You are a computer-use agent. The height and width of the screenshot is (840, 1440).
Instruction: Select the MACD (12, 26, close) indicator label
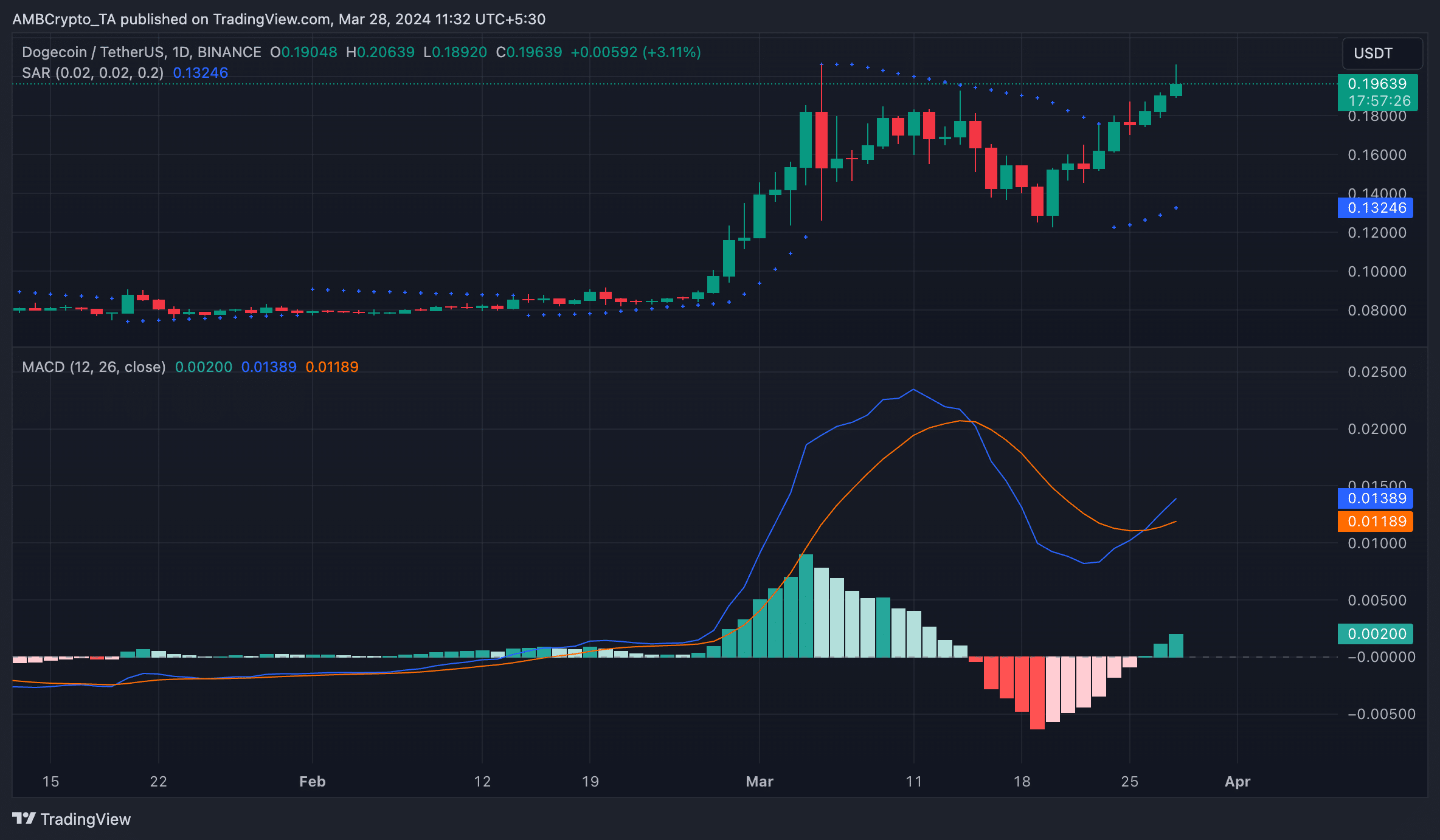click(94, 367)
